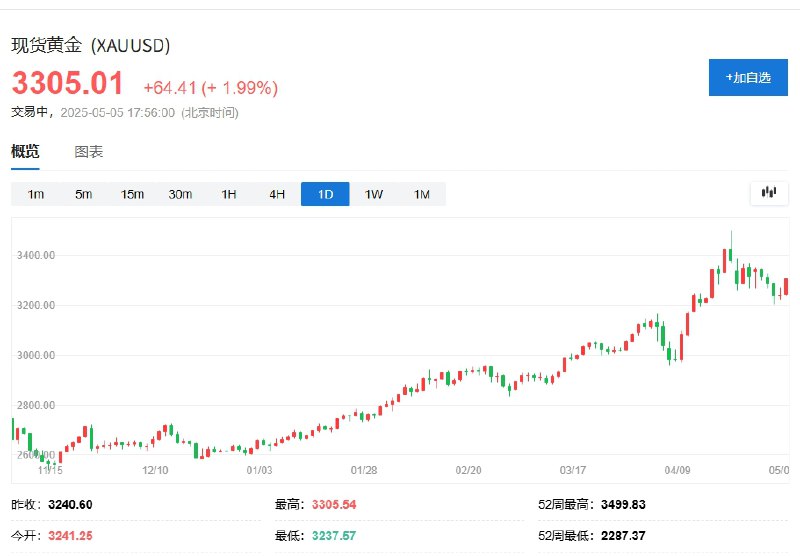Select the 1m timeframe
Viewport: 800px width, 556px height.
coord(36,194)
